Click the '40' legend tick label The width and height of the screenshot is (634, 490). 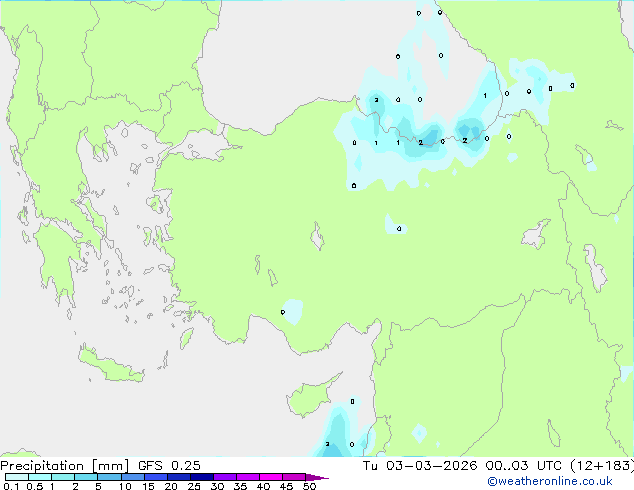(x=263, y=486)
